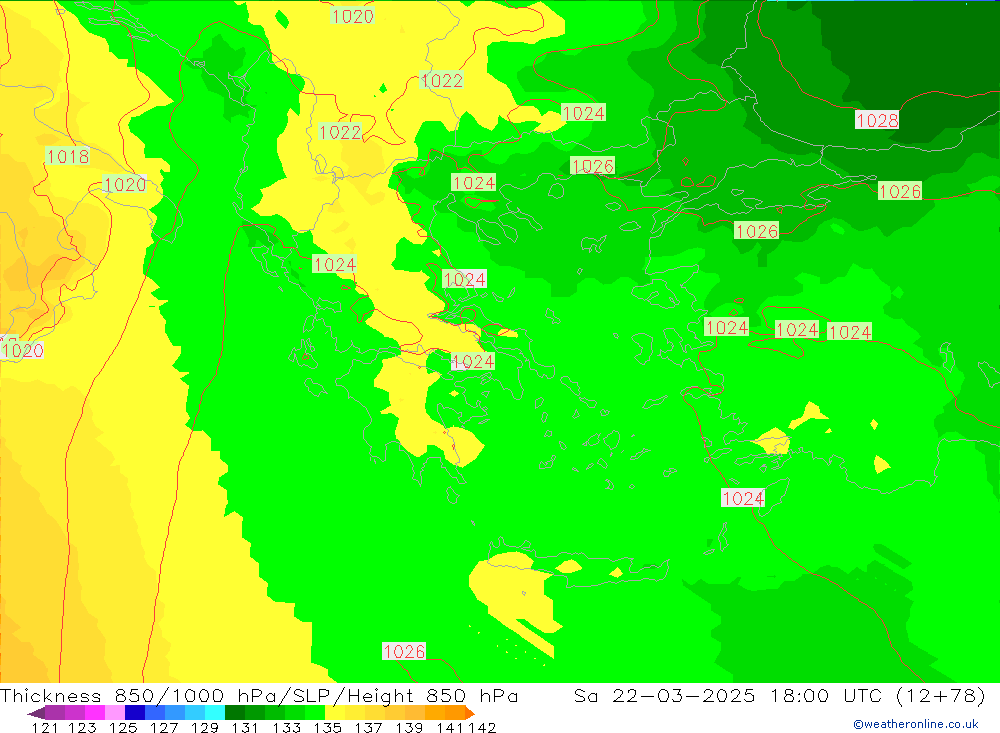This screenshot has width=1000, height=733.
Task: Click the bright magenta legend swatch
Action: pos(94,713)
